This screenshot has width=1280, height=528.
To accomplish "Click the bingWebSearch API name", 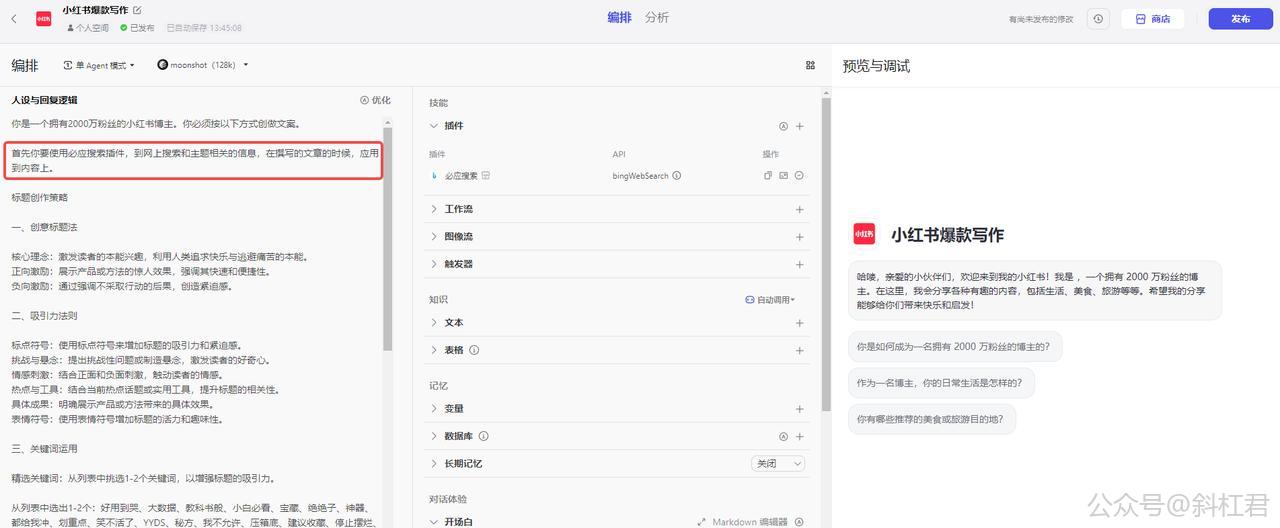I will tap(640, 175).
